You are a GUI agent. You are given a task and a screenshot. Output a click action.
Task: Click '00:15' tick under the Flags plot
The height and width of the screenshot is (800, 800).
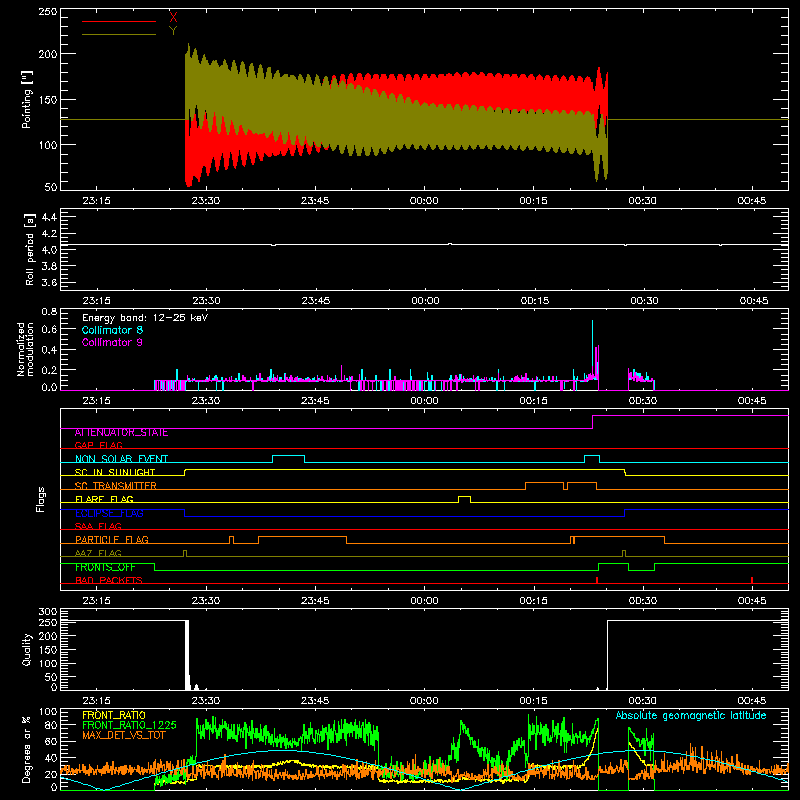click(533, 601)
